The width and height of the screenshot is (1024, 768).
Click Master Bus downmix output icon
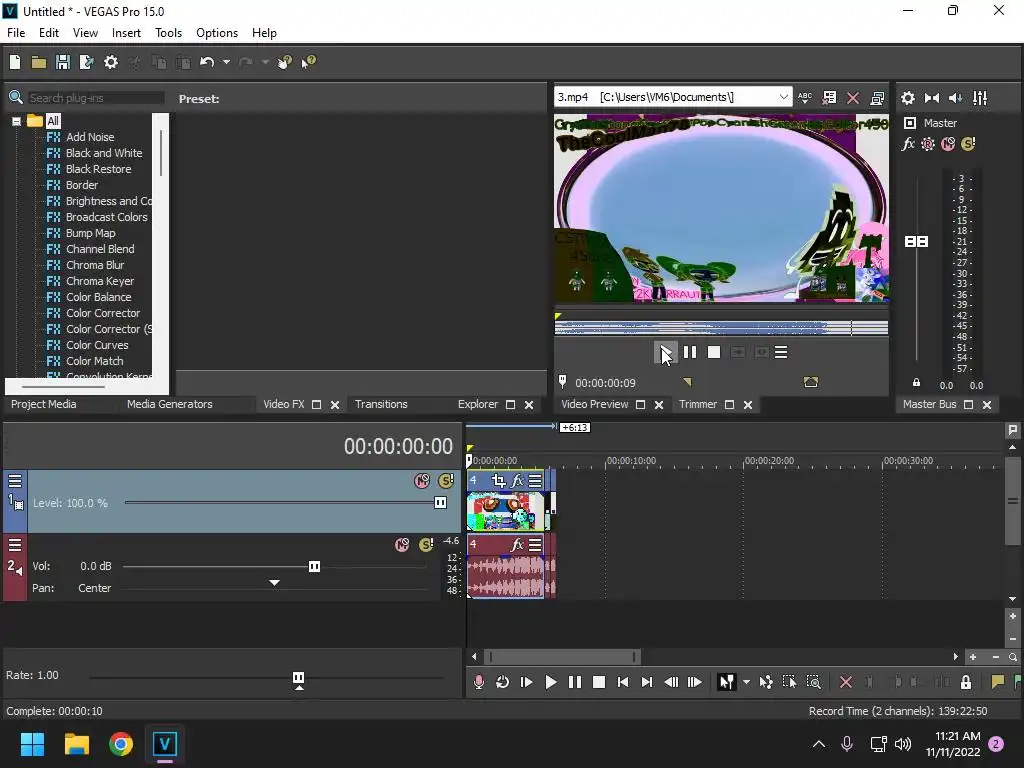932,98
